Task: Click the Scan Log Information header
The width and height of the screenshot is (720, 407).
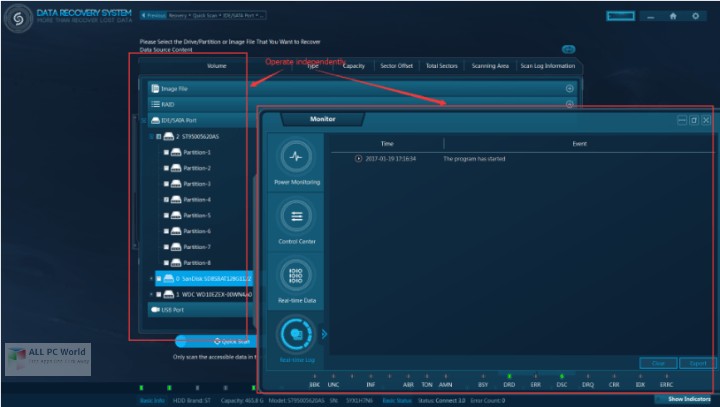Action: (547, 66)
